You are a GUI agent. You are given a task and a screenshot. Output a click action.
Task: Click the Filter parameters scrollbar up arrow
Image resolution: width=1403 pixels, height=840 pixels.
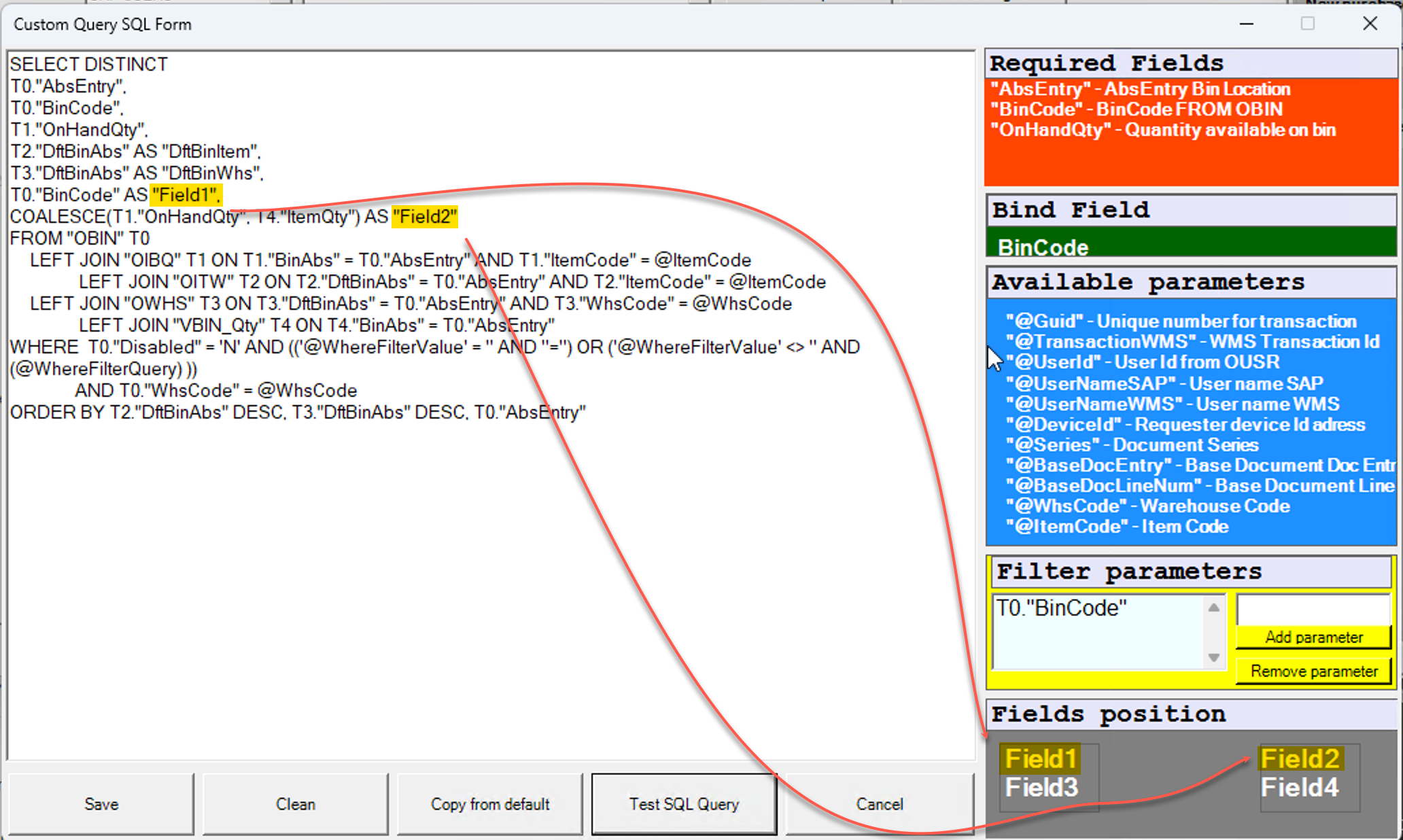click(1215, 607)
